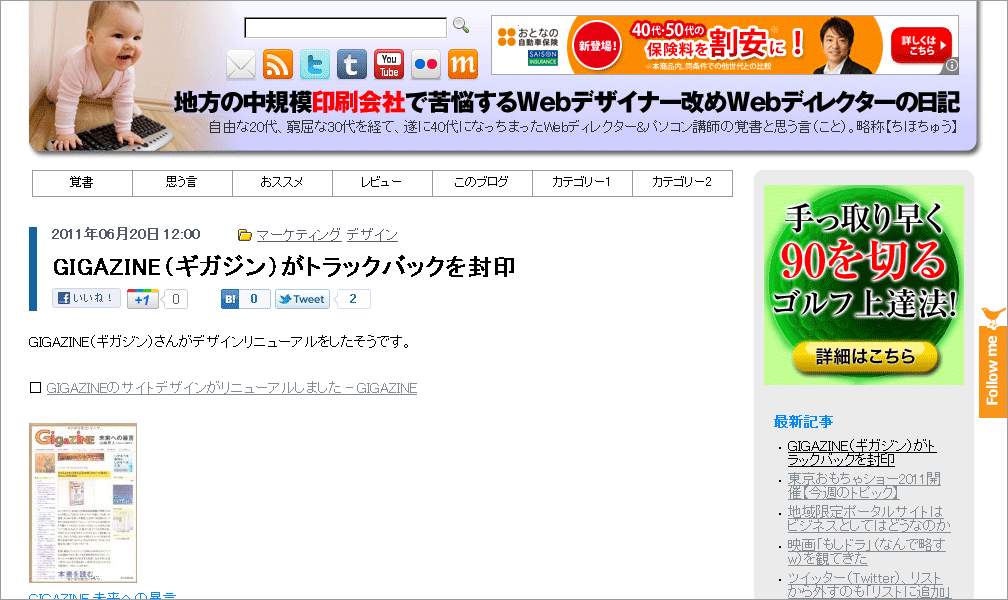Click the 詳しくはこちら red ad button
Viewport: 1008px width, 600px height.
point(921,45)
